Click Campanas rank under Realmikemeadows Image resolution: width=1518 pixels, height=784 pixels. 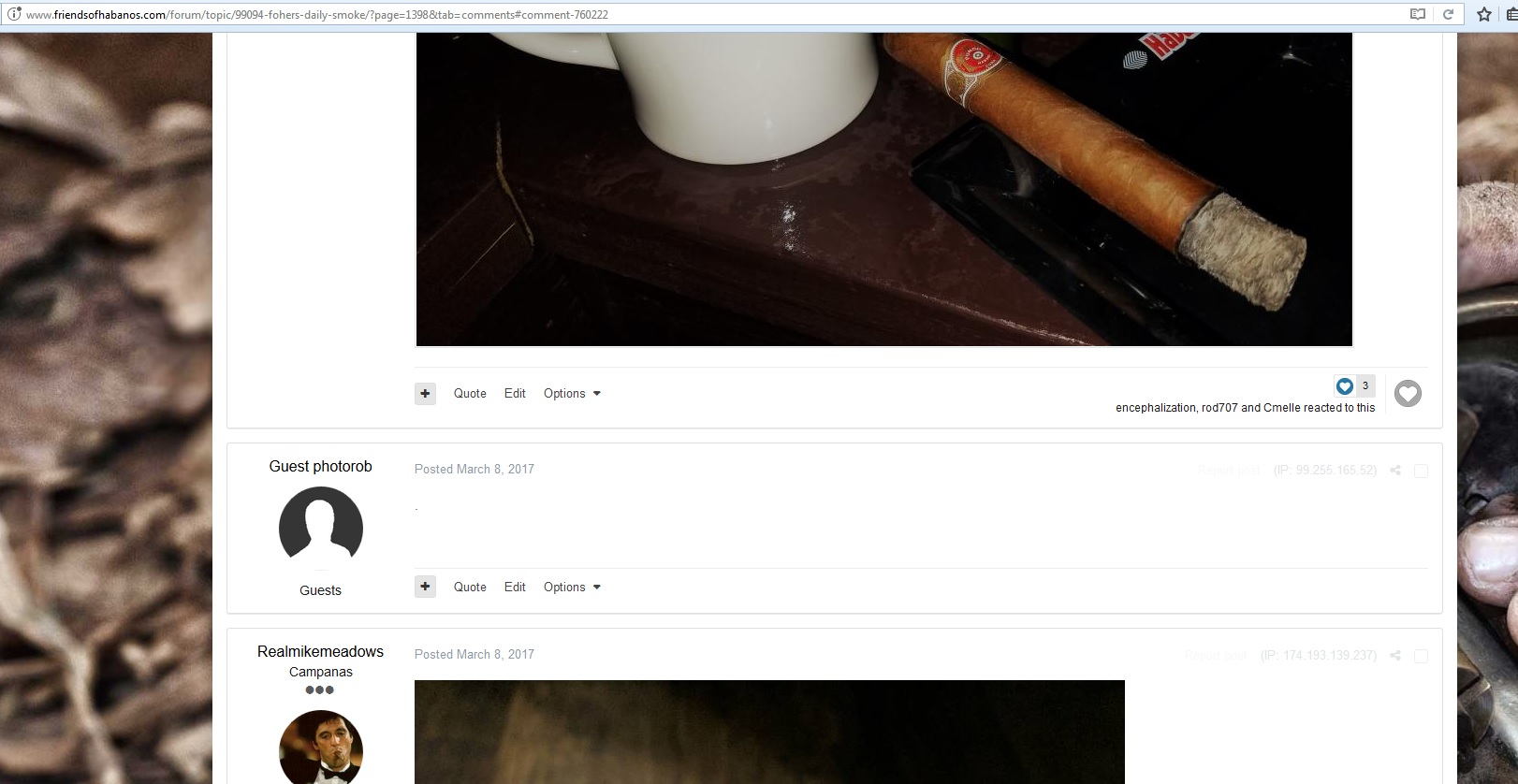[x=321, y=672]
